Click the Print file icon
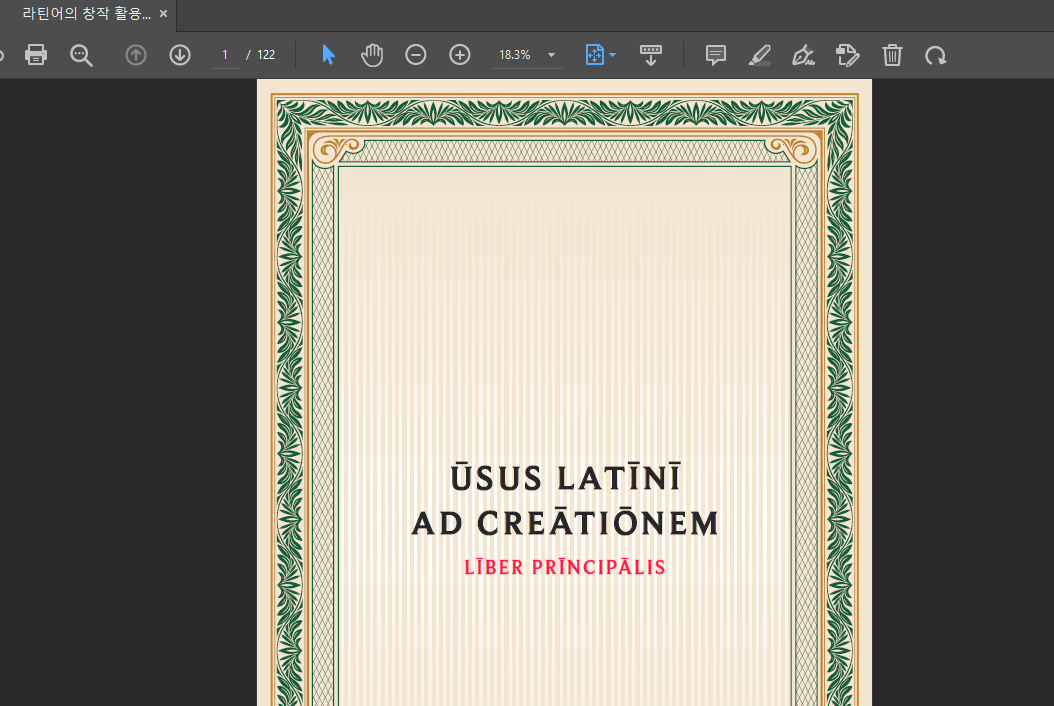Image resolution: width=1054 pixels, height=706 pixels. click(x=36, y=55)
